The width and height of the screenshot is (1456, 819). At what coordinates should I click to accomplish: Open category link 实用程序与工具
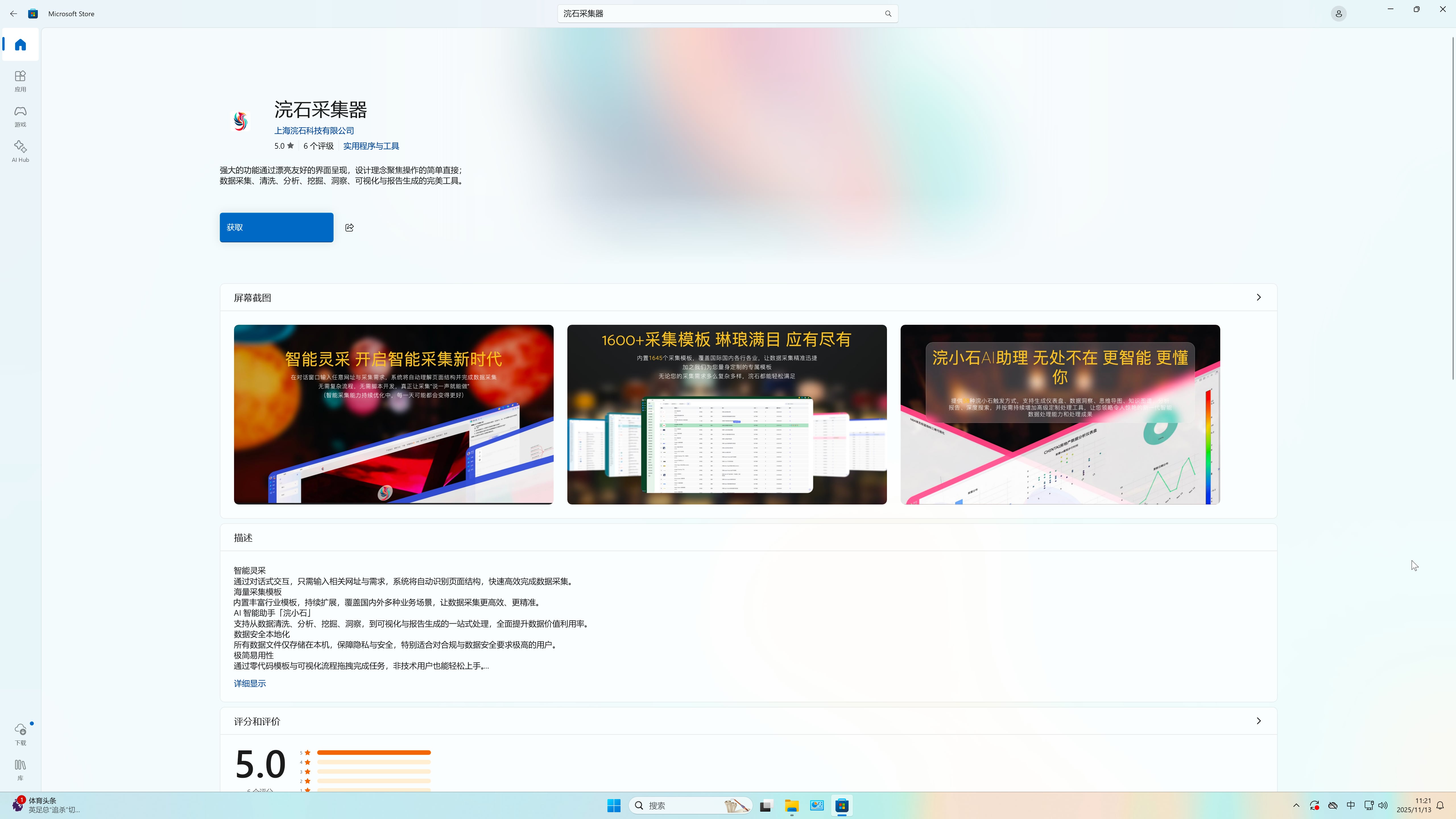click(371, 146)
